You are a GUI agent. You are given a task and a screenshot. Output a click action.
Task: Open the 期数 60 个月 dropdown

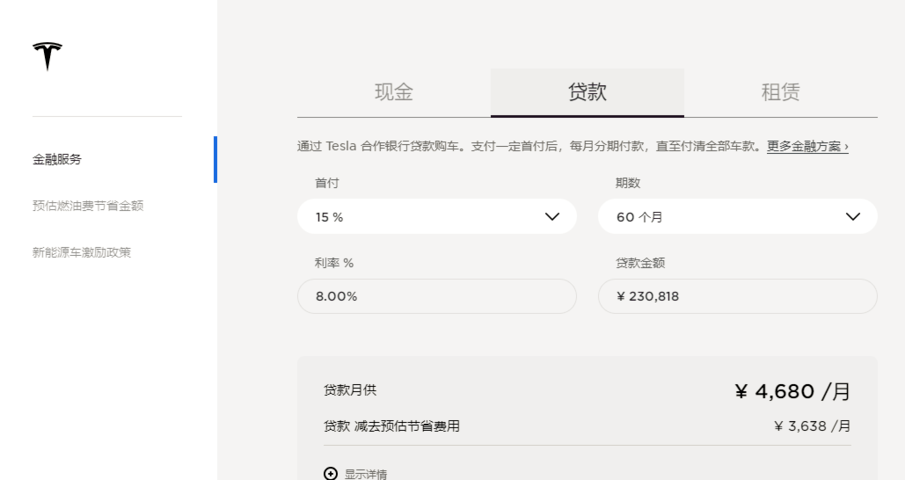click(737, 216)
